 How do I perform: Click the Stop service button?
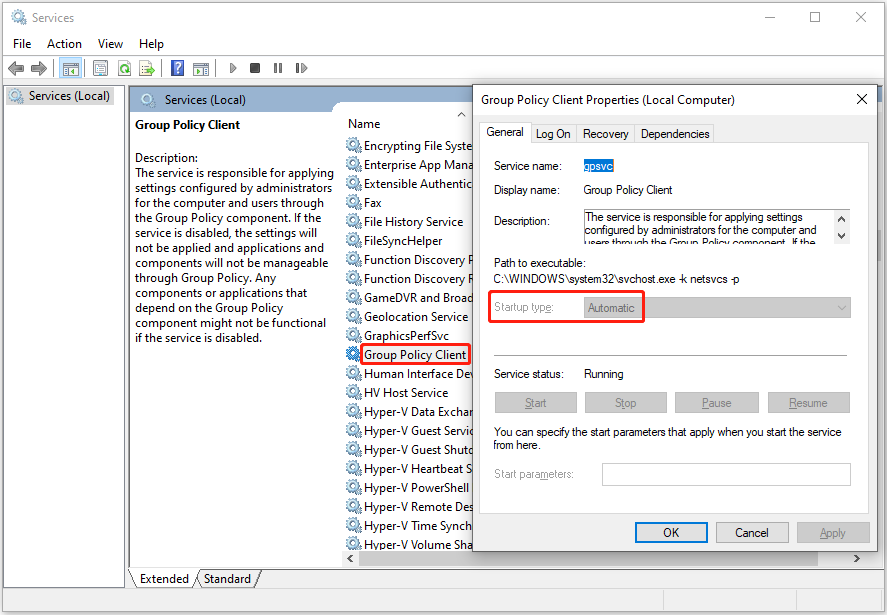(x=626, y=403)
